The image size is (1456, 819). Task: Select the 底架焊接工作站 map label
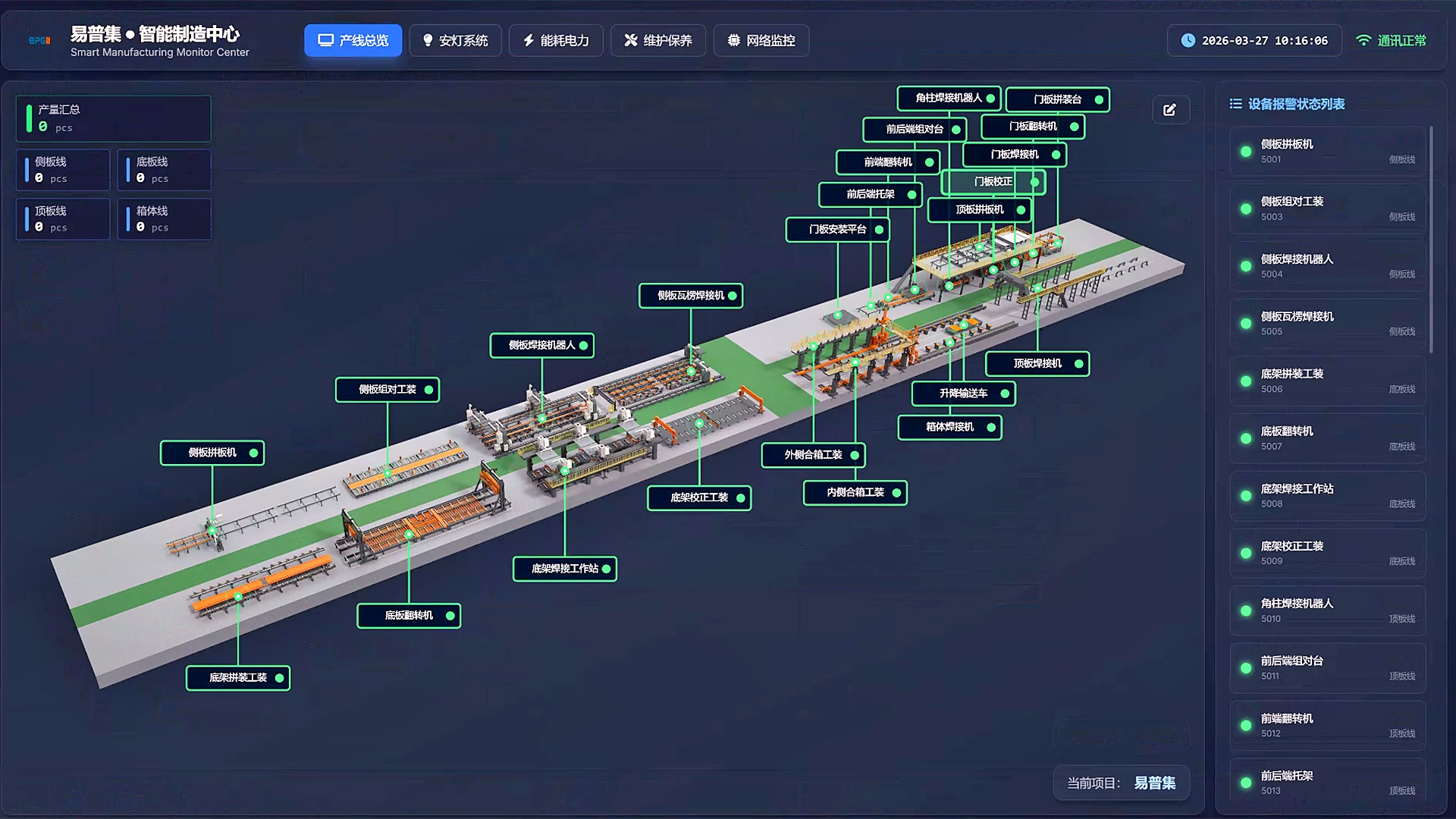coord(565,569)
